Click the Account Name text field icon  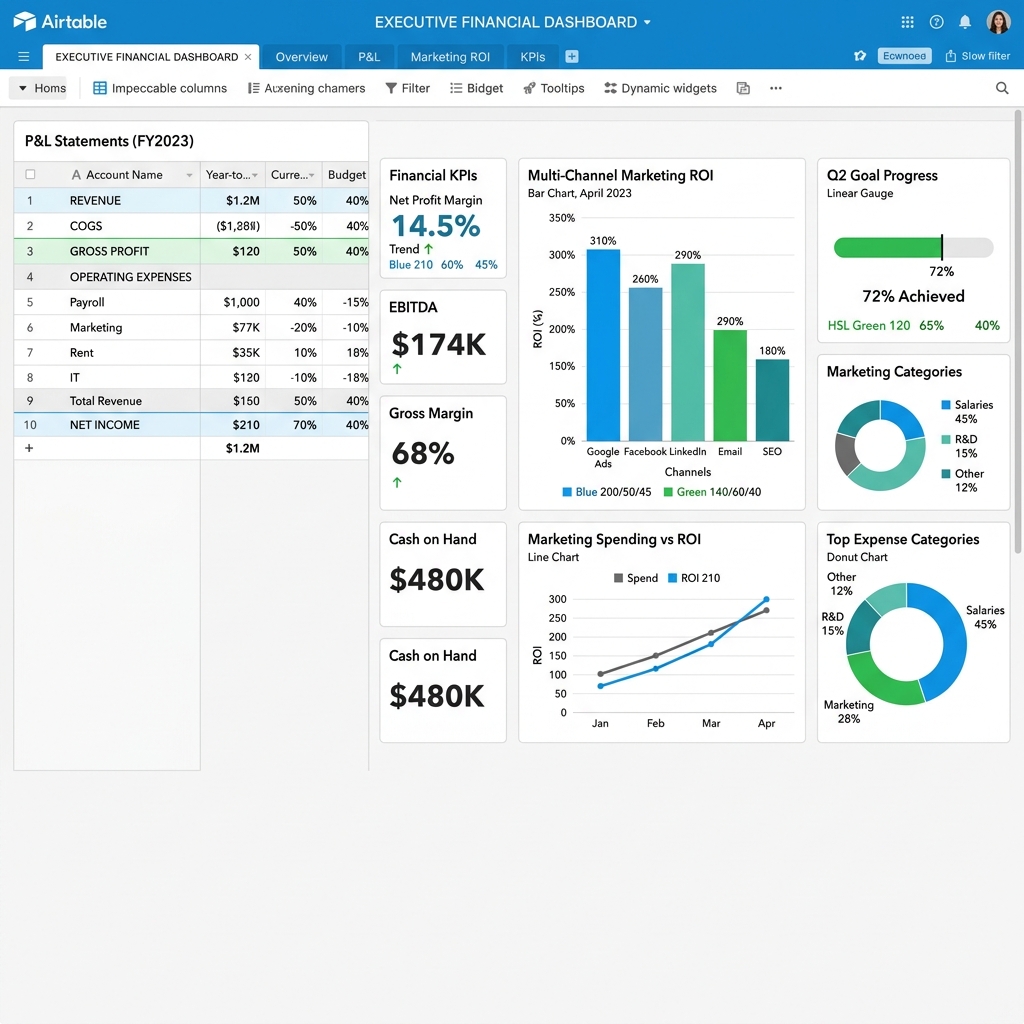(x=76, y=175)
